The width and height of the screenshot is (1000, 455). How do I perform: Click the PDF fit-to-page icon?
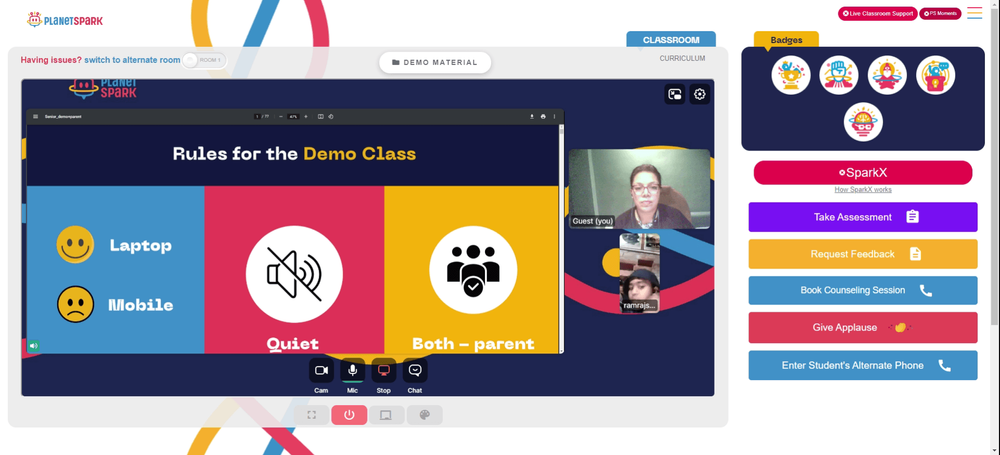pyautogui.click(x=321, y=117)
